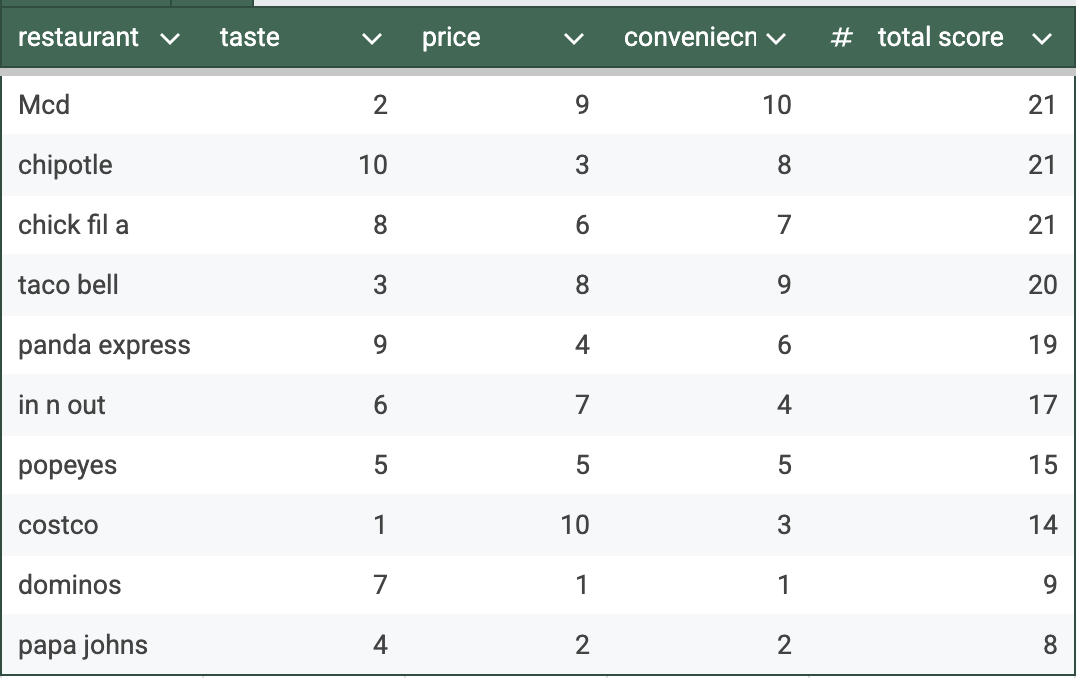Expand the taste column menu chevron
The width and height of the screenshot is (1076, 678).
pyautogui.click(x=372, y=39)
